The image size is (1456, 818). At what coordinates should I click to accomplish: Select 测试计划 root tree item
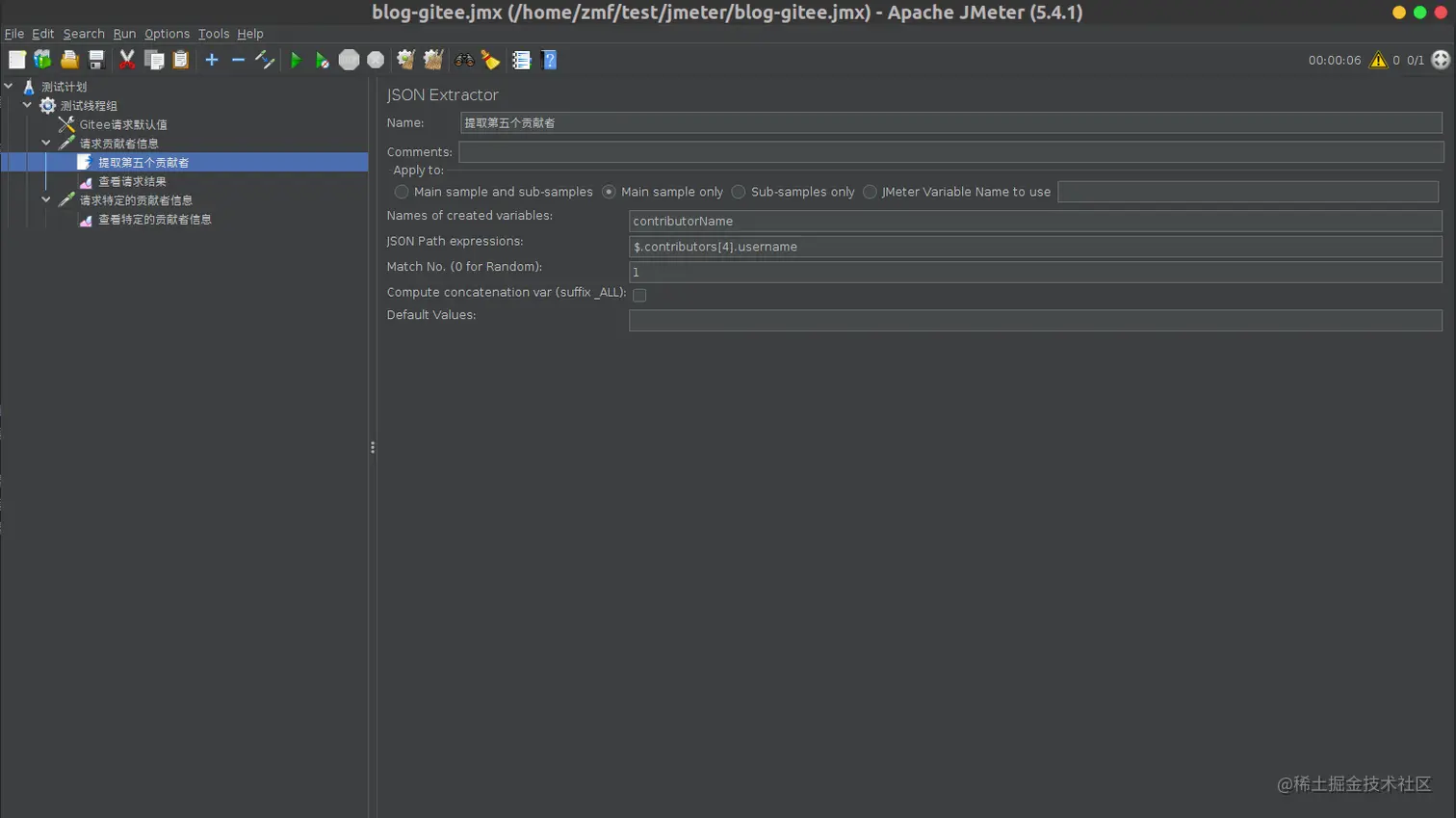click(64, 87)
